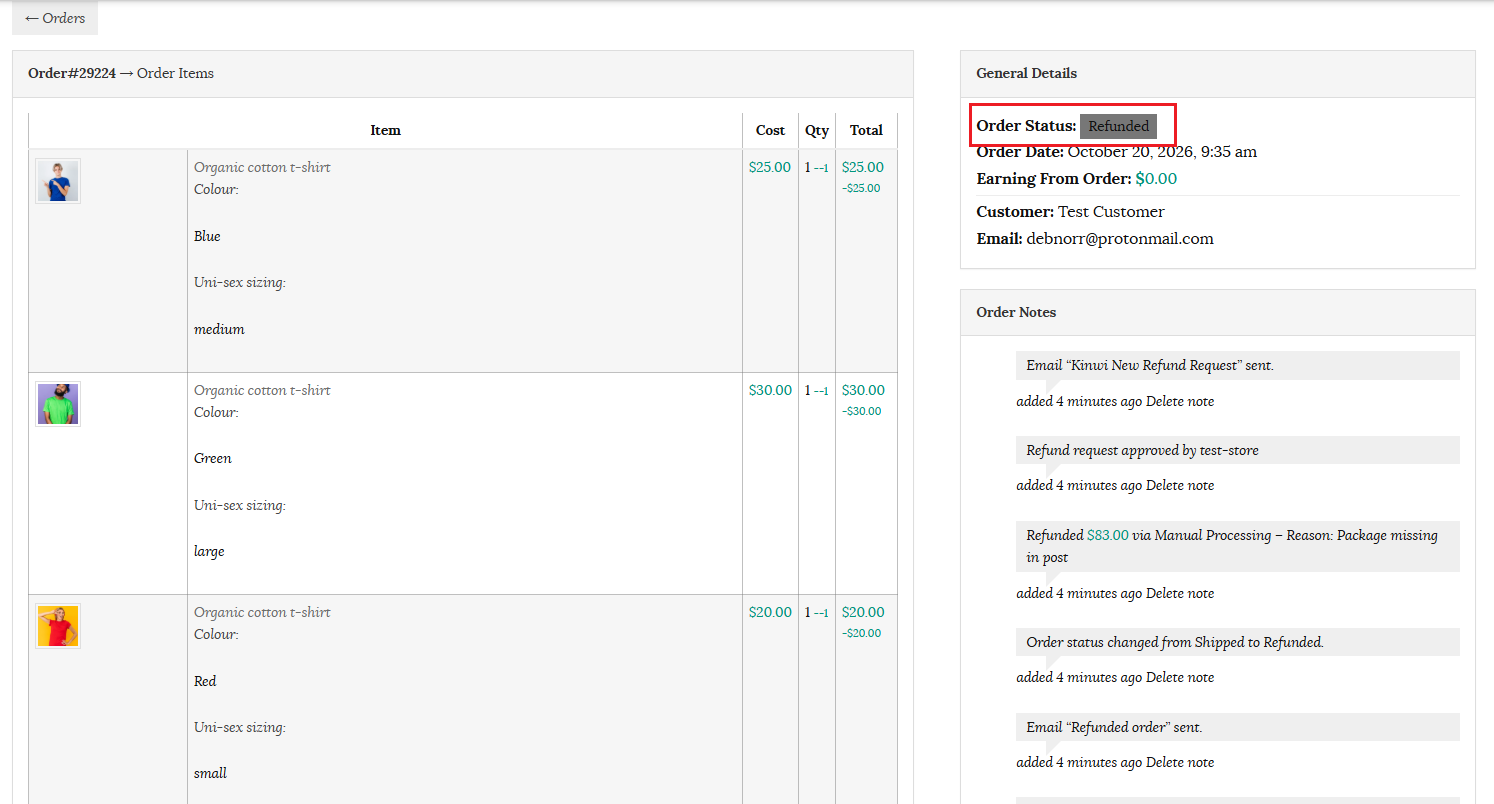Click the 'medium' sizing value
This screenshot has width=1494, height=804.
[x=219, y=329]
